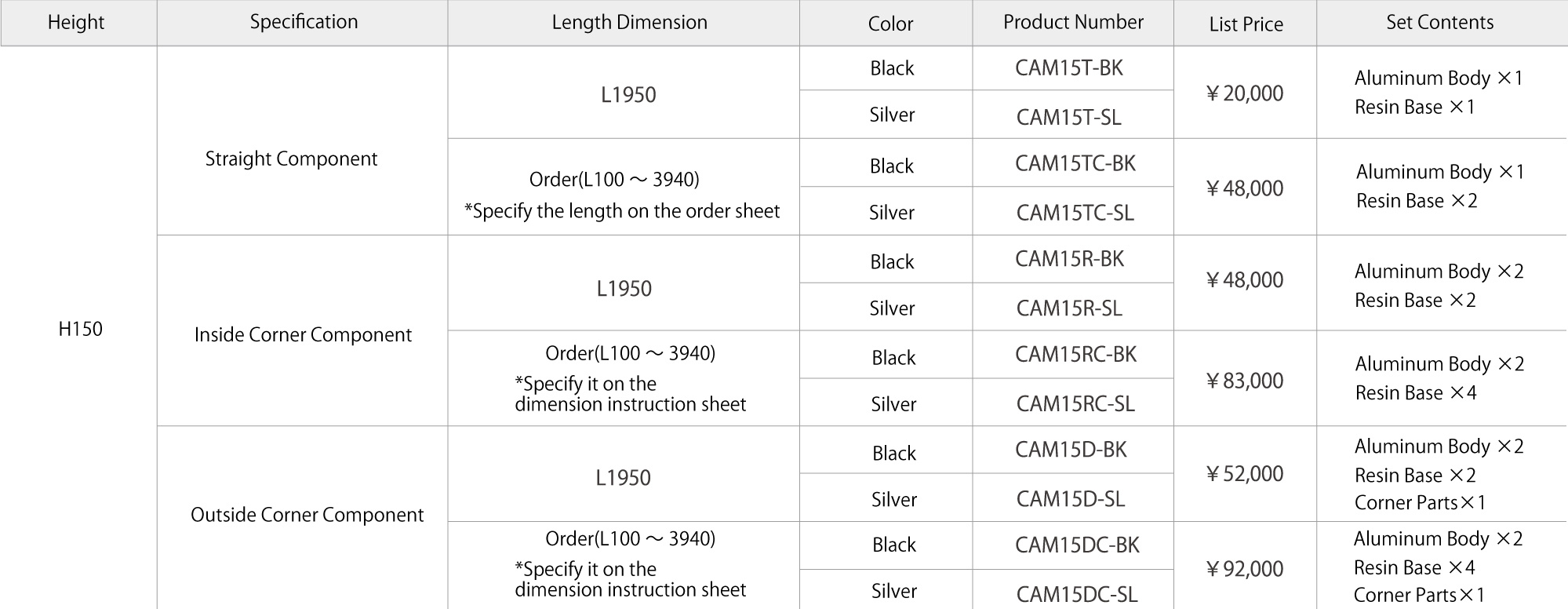1568x609 pixels.
Task: Select product number CAM15TC-SL
Action: (x=1075, y=213)
